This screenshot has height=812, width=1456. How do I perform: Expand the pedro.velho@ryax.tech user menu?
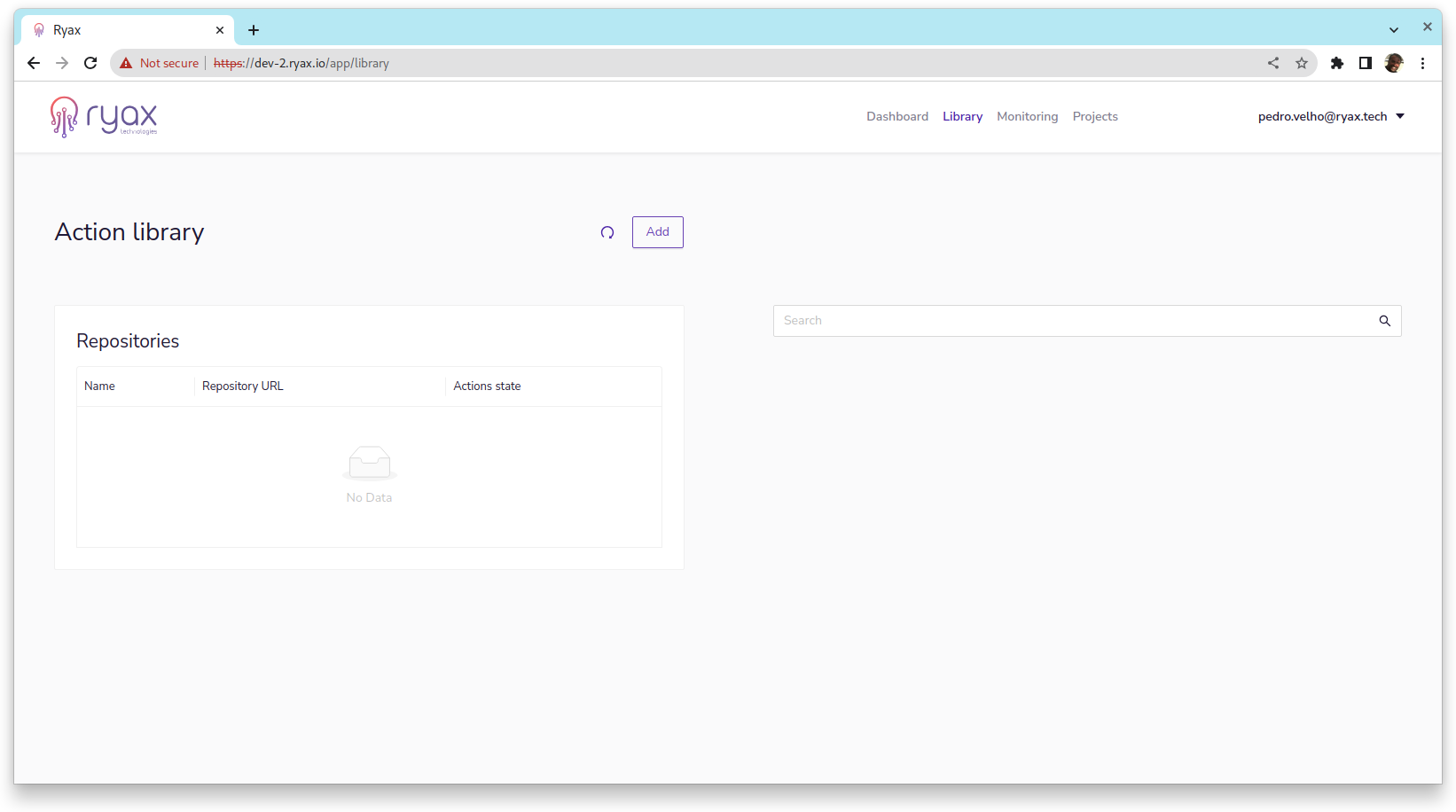coord(1331,116)
